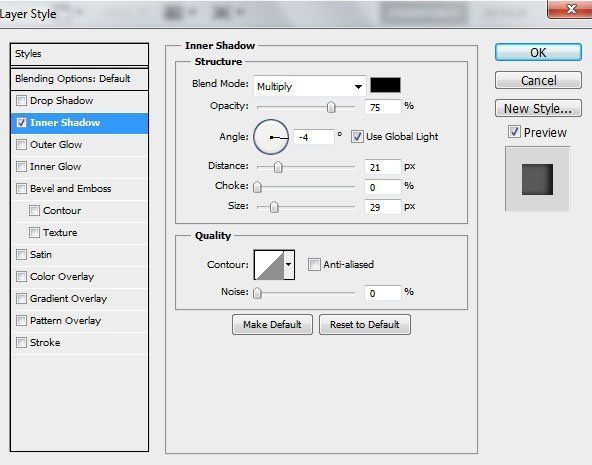This screenshot has width=592, height=465.
Task: Enable the Color Overlay checkbox
Action: click(22, 277)
